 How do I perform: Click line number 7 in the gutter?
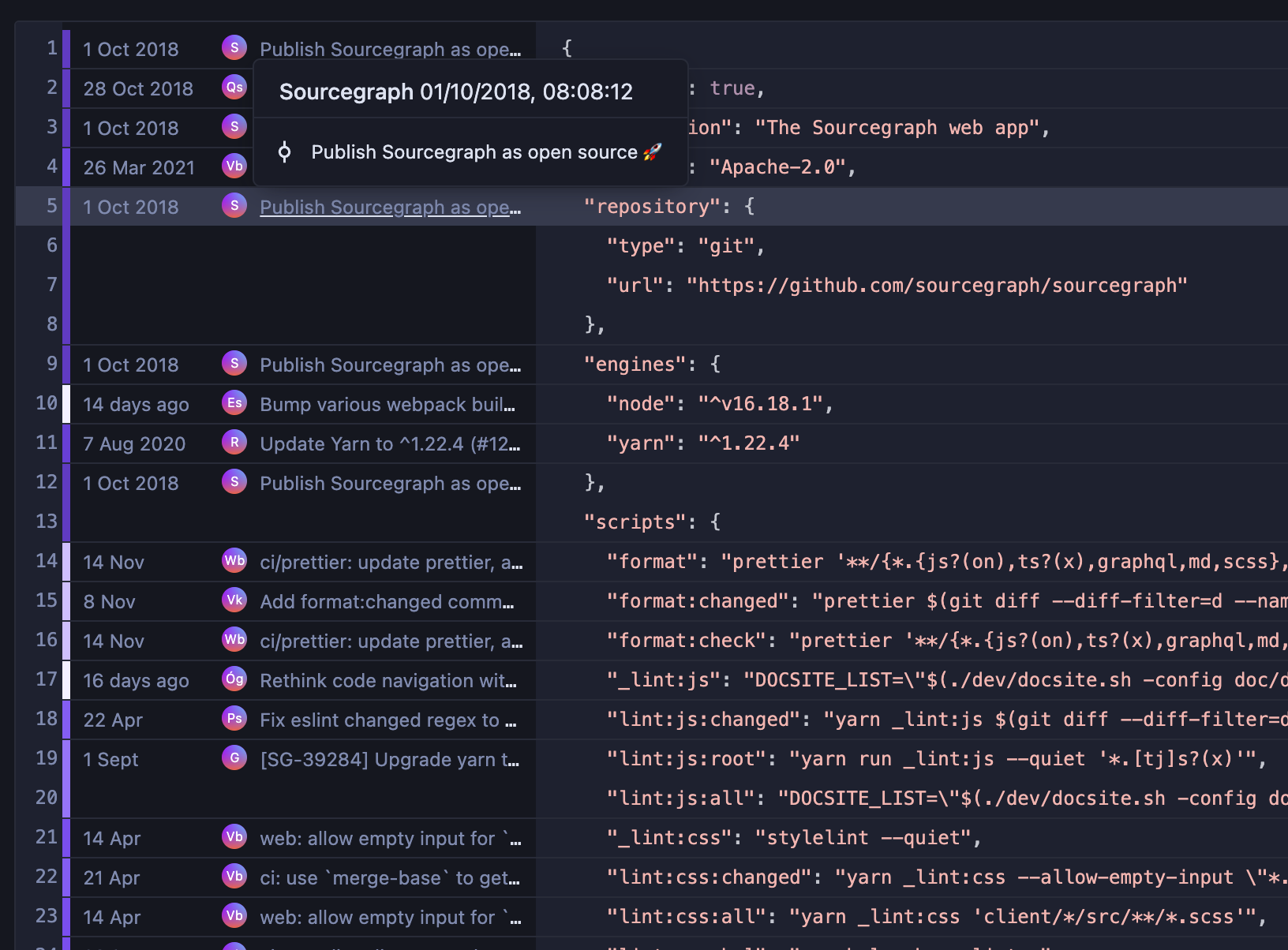[x=52, y=284]
